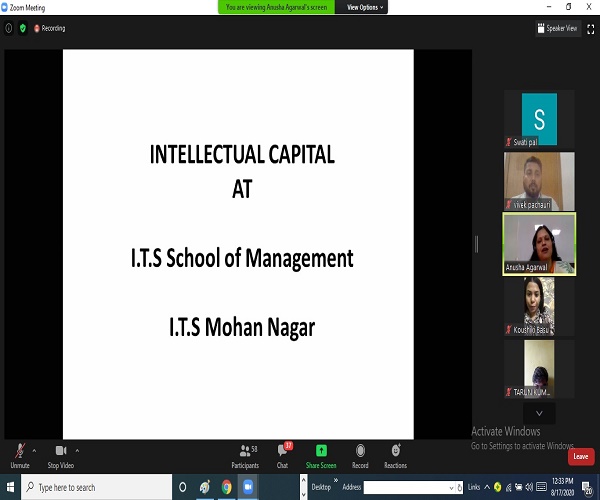Screen dimensions: 600x500
Task: Open the Participants panel
Action: pos(245,456)
